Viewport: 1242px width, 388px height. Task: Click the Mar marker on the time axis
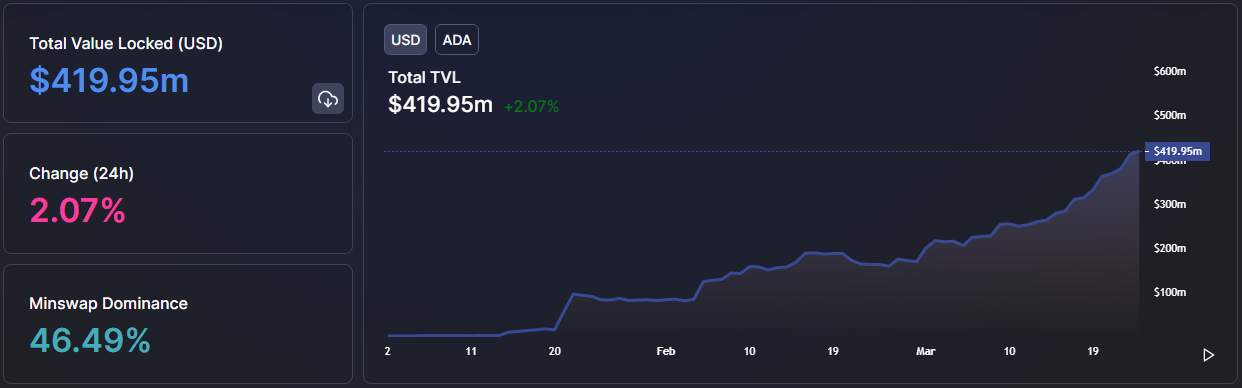coord(926,352)
